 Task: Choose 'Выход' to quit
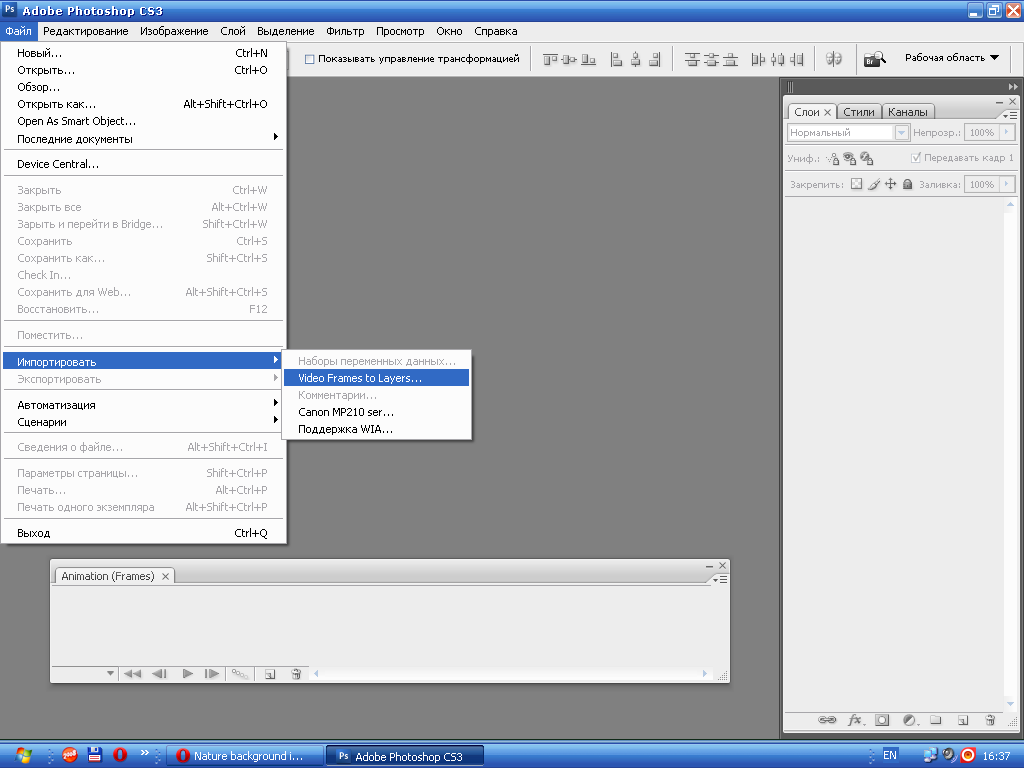coord(143,533)
